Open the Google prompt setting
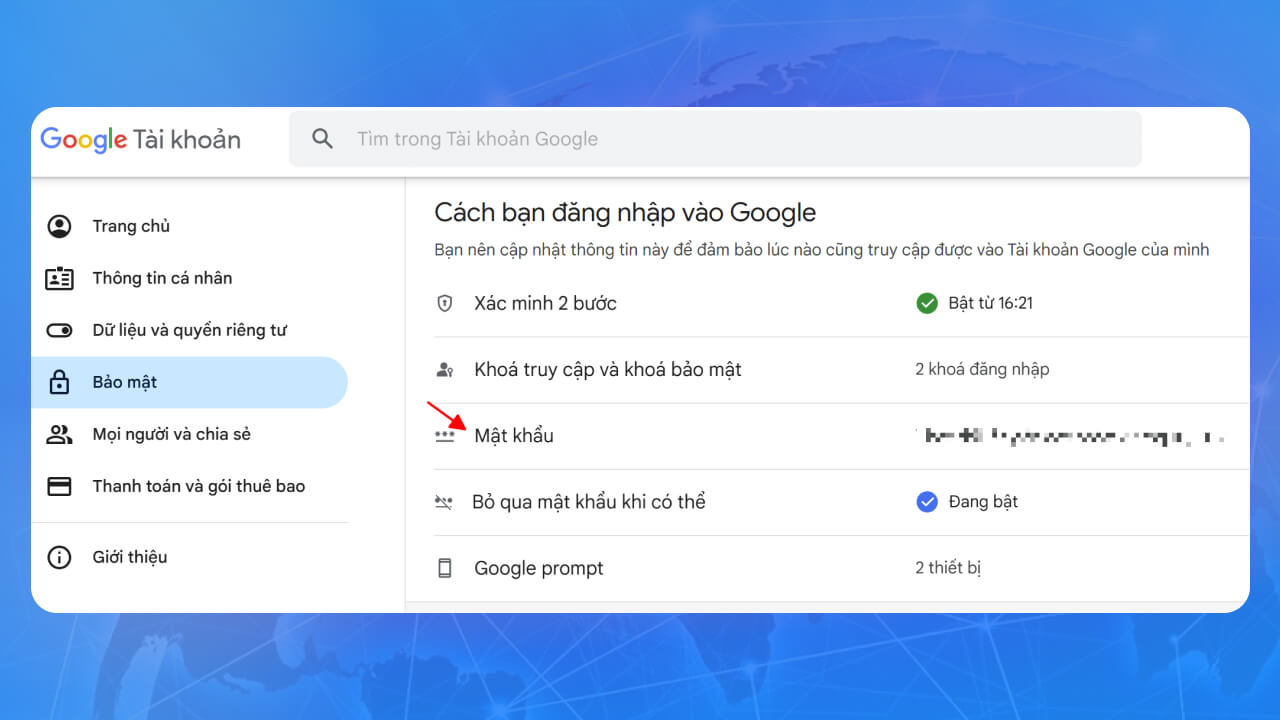 (841, 569)
